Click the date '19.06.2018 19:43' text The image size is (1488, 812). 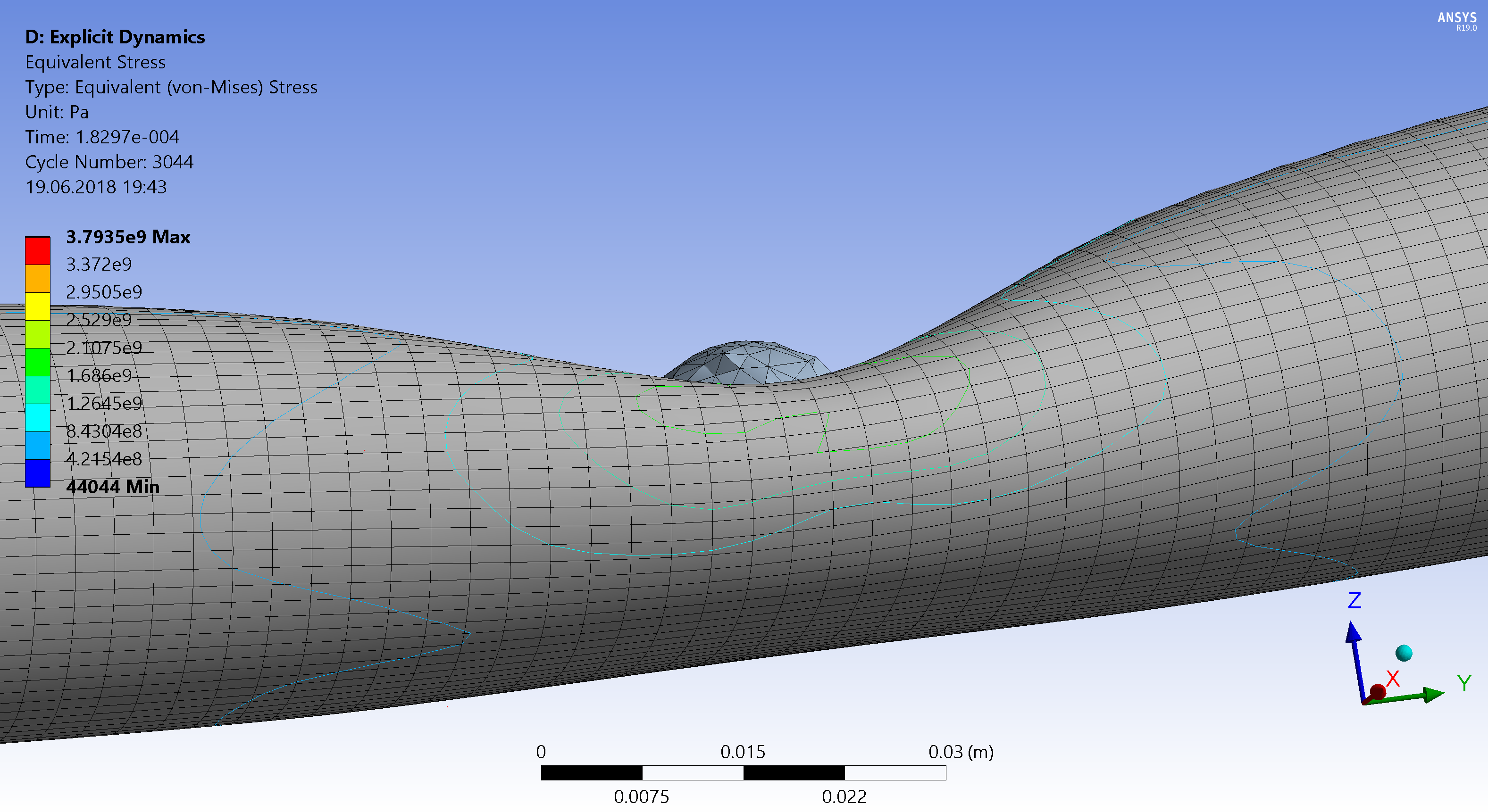click(x=96, y=187)
